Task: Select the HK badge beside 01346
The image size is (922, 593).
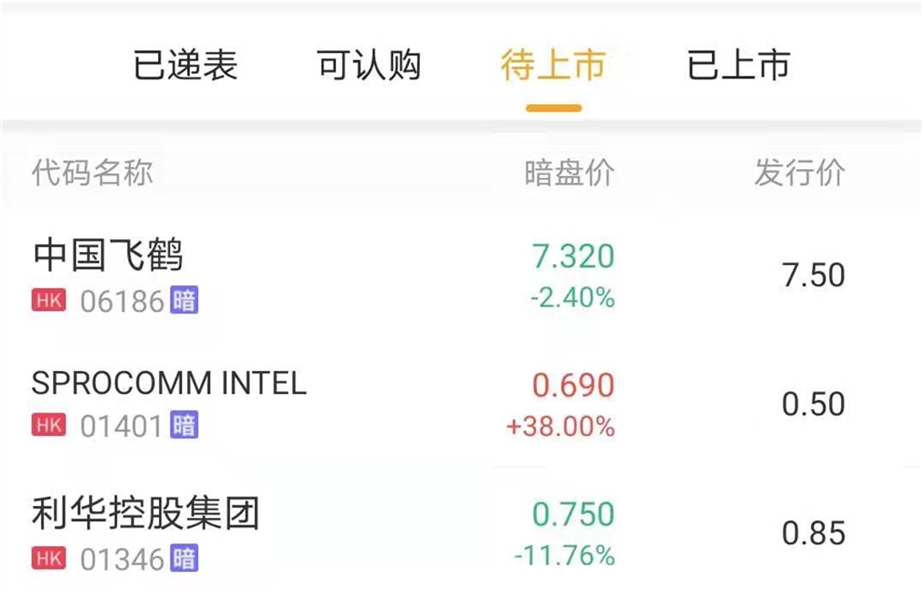Action: 48,558
